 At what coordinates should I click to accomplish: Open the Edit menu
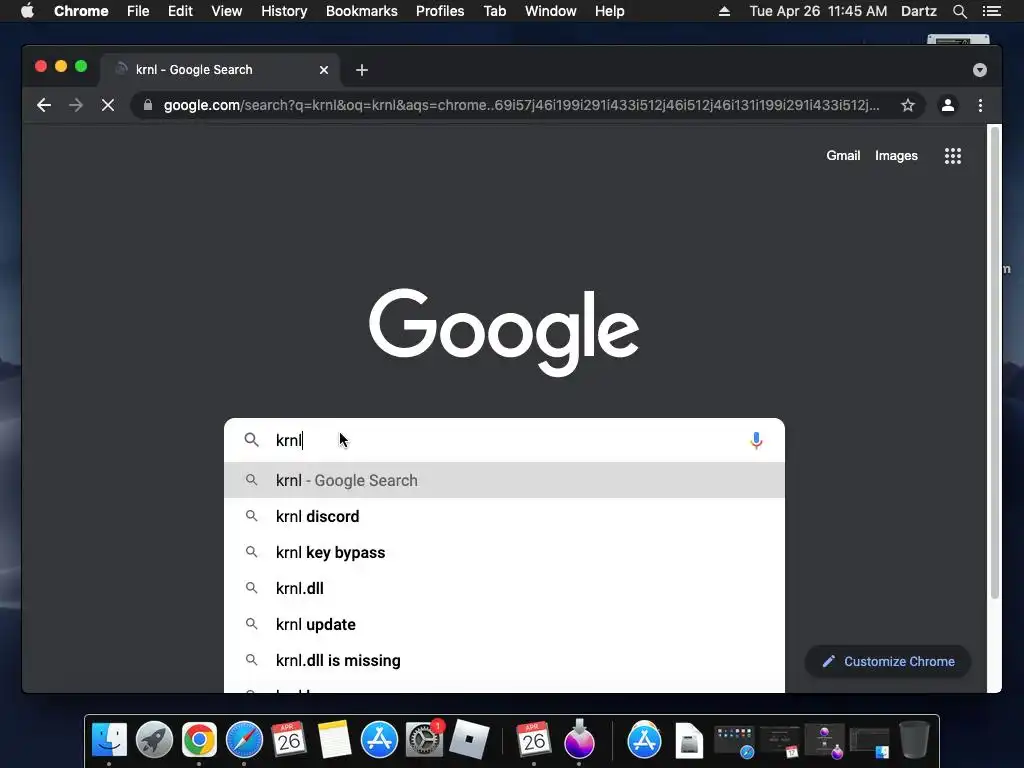pyautogui.click(x=180, y=11)
